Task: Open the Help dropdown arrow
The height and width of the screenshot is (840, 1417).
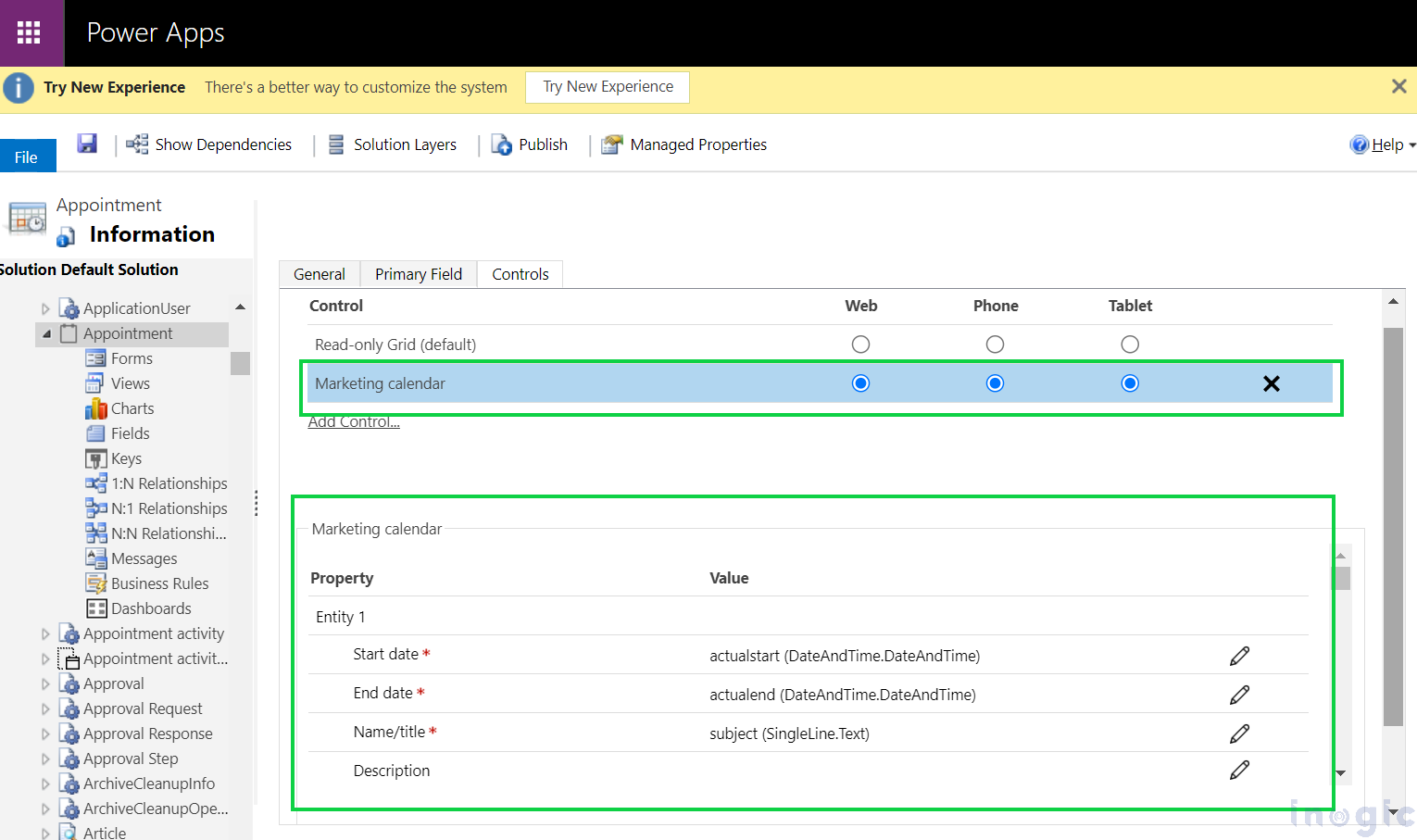Action: click(x=1411, y=145)
